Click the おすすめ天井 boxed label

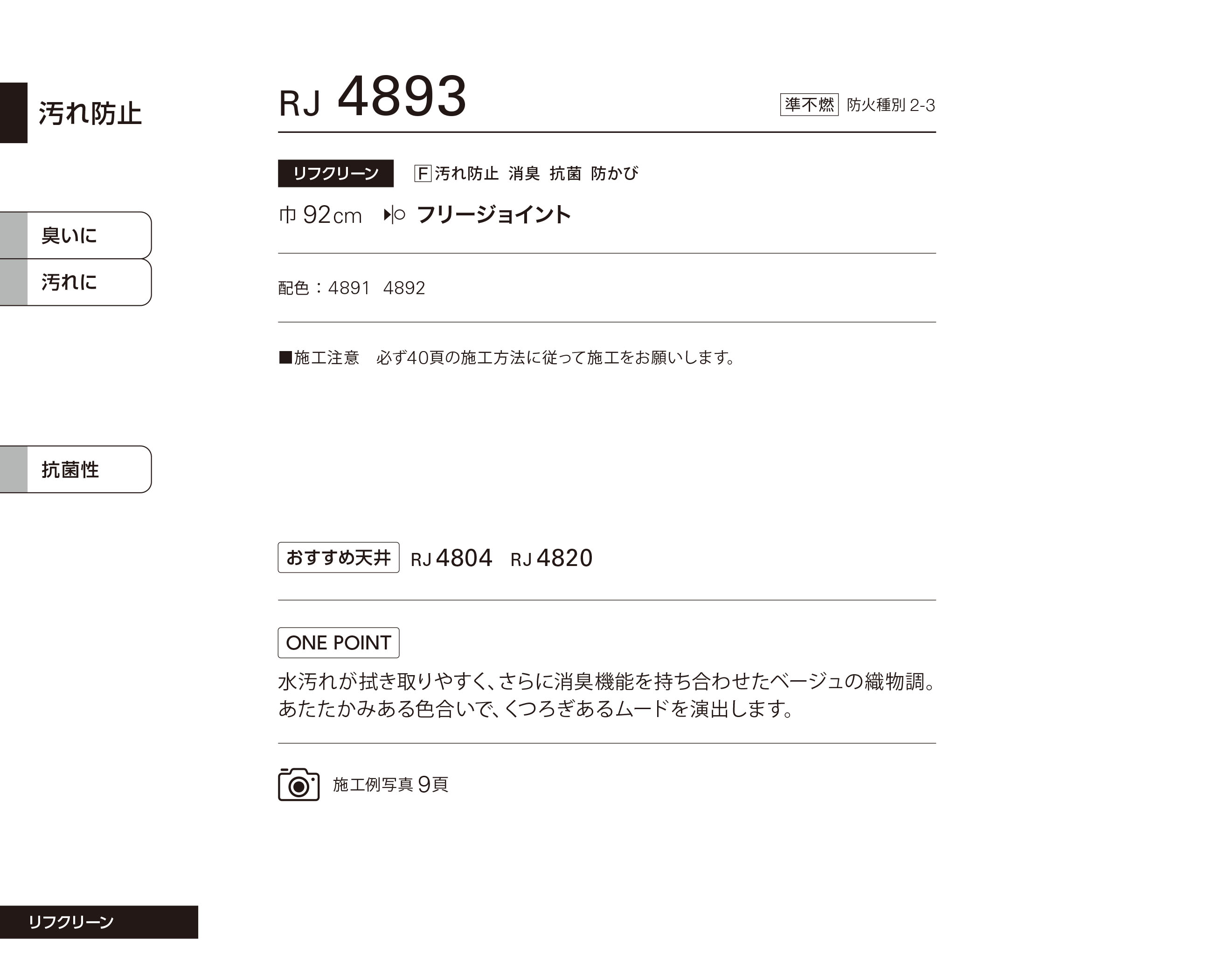click(x=338, y=558)
